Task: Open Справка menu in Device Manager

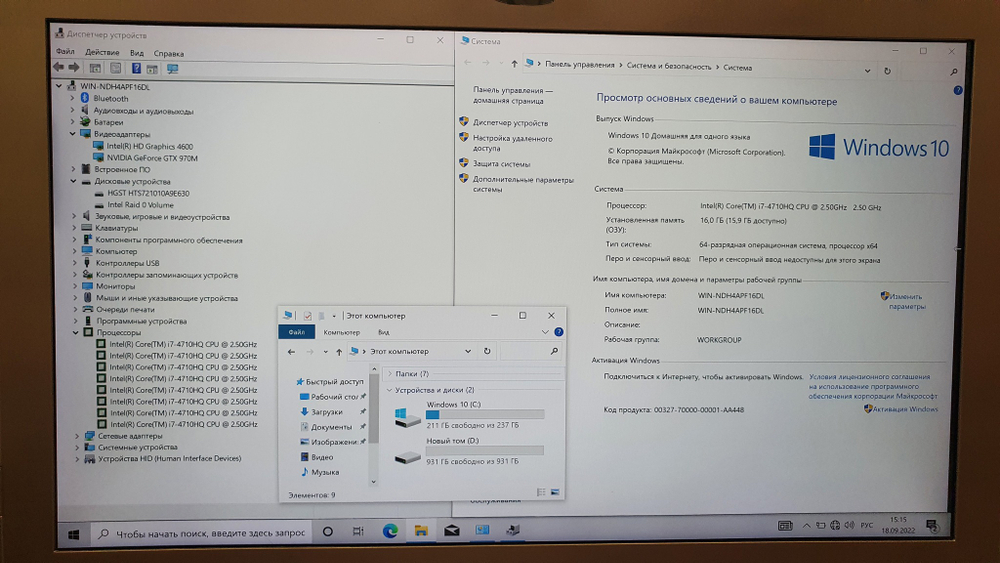Action: pos(168,54)
